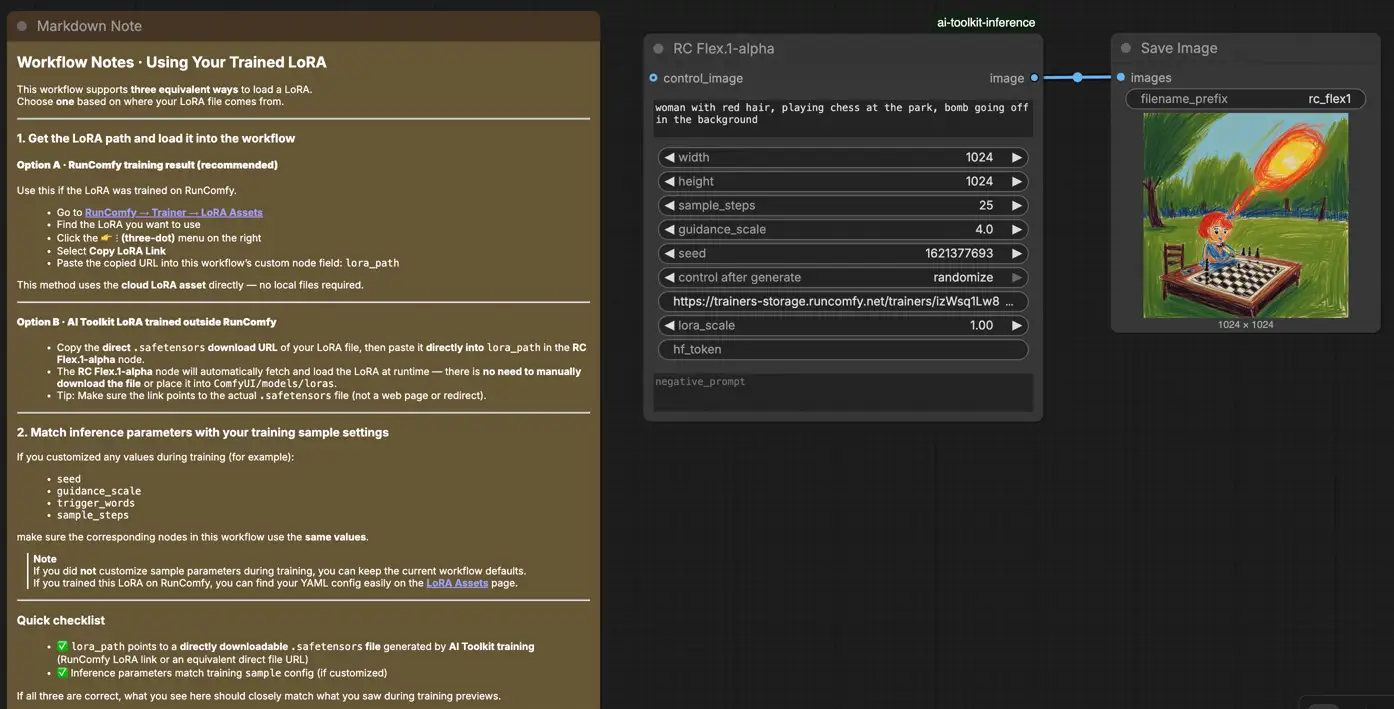
Task: Click the mid-point dot on the link wire
Action: pos(1077,77)
